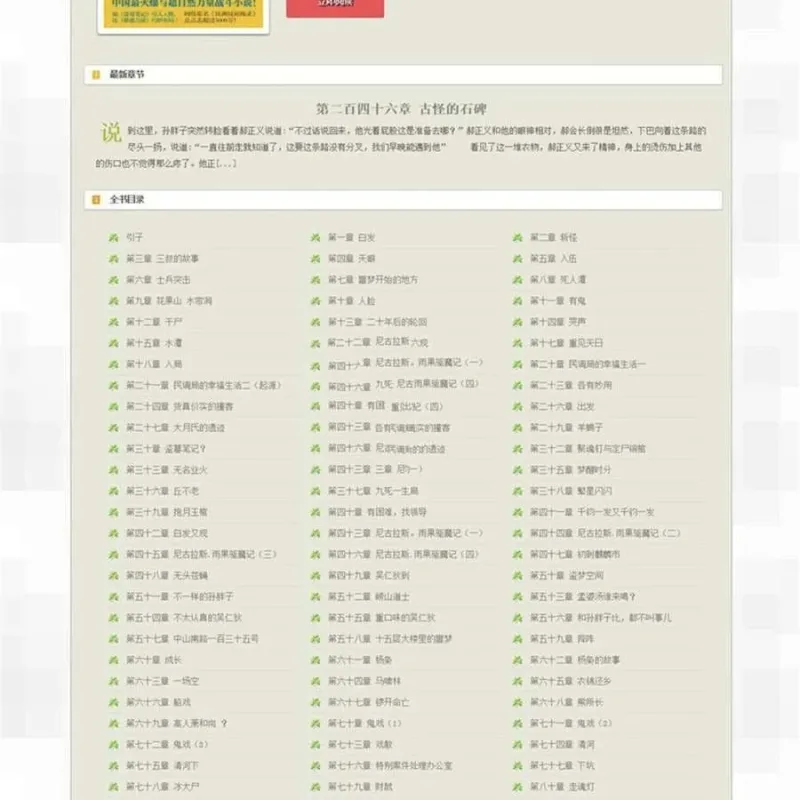
Task: Click the leaf icon beside 第二章
Action: point(517,238)
